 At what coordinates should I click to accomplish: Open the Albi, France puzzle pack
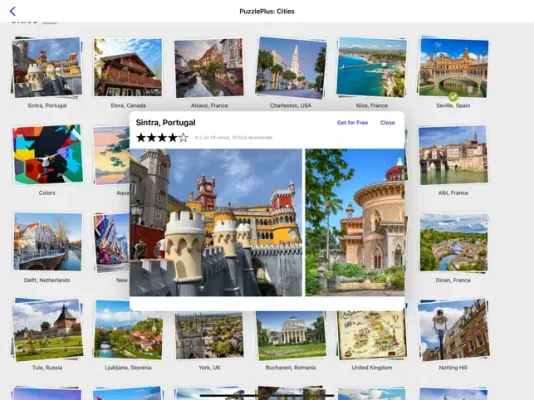click(453, 155)
